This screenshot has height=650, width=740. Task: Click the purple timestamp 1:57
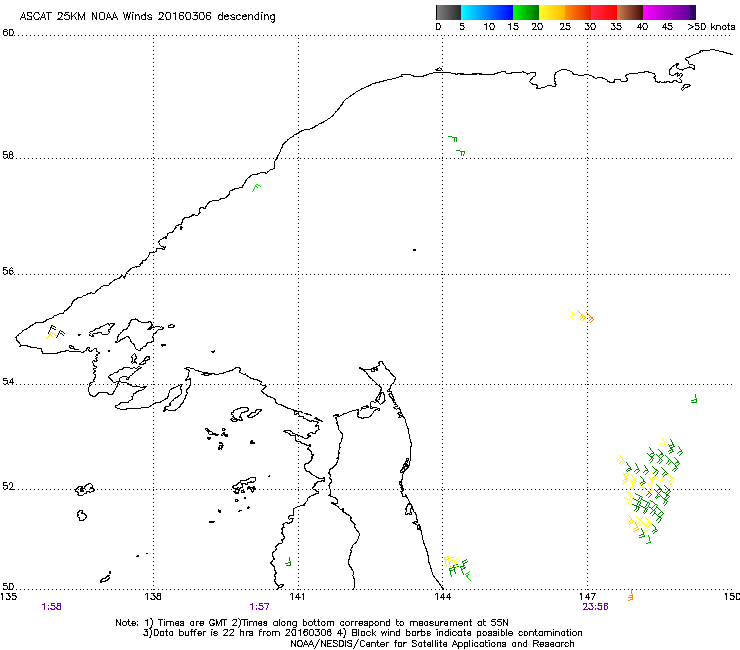260,607
